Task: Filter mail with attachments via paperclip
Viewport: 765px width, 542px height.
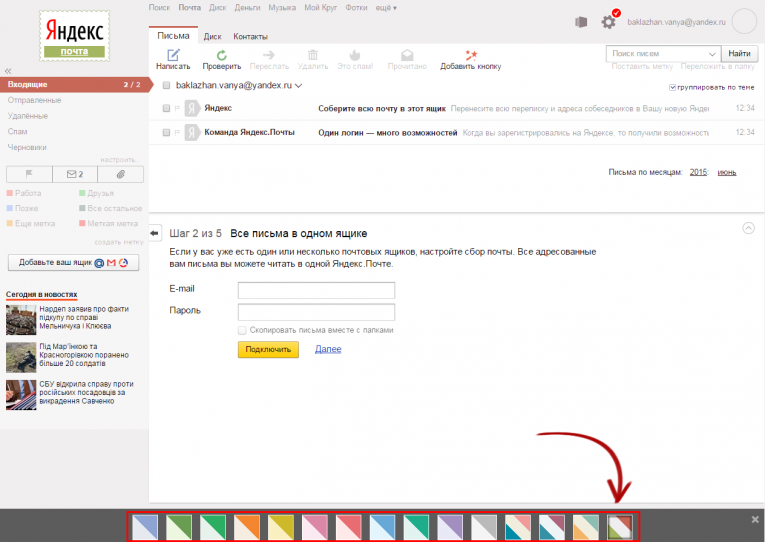Action: pos(121,174)
